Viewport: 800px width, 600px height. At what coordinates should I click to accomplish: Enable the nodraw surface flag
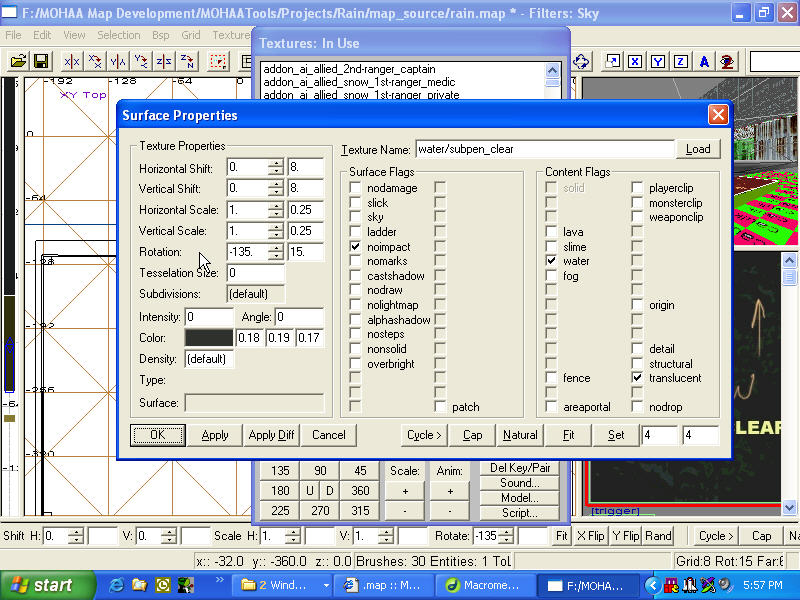[x=355, y=290]
